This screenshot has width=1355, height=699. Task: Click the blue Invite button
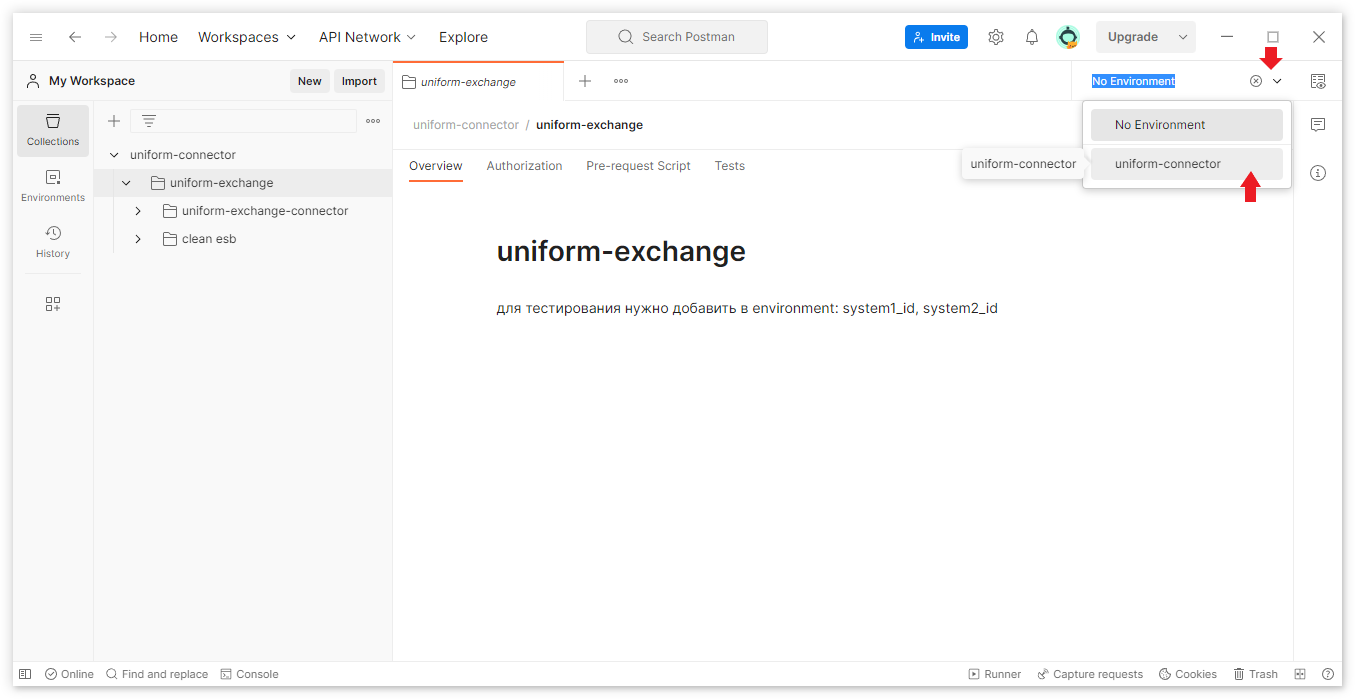pyautogui.click(x=936, y=37)
